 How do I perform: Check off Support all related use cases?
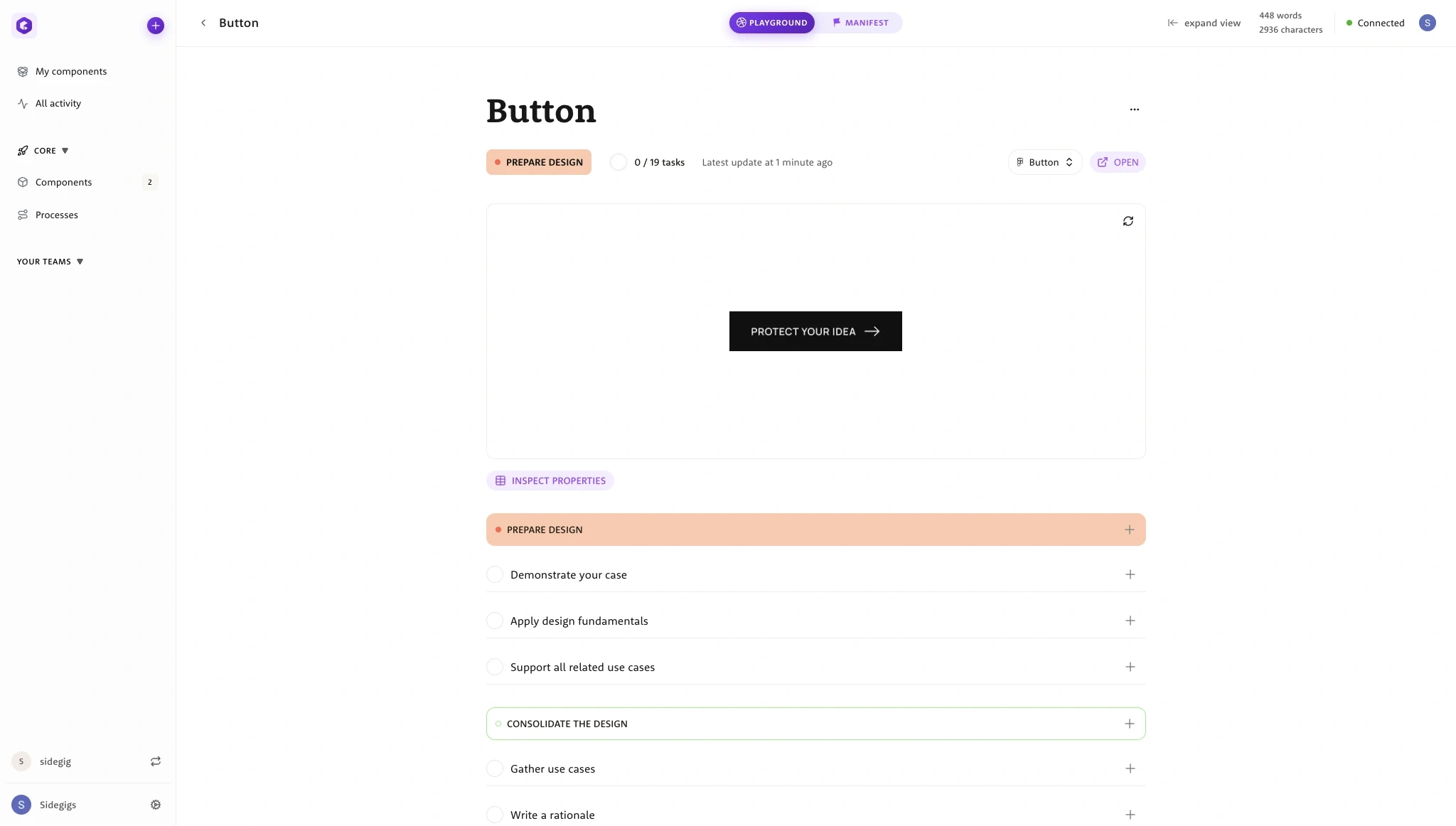[495, 667]
